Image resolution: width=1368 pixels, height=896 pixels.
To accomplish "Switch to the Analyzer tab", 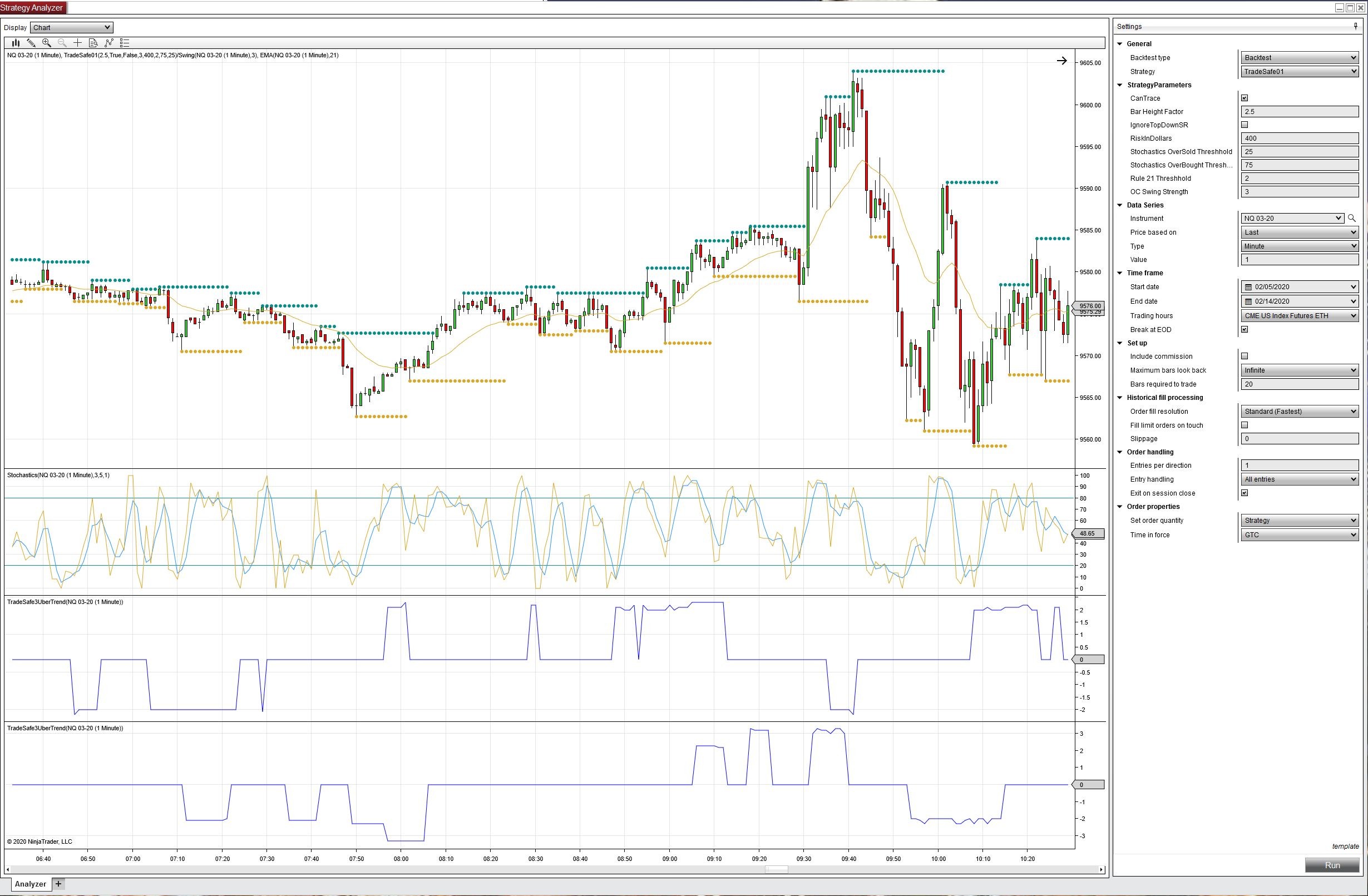I will click(30, 884).
